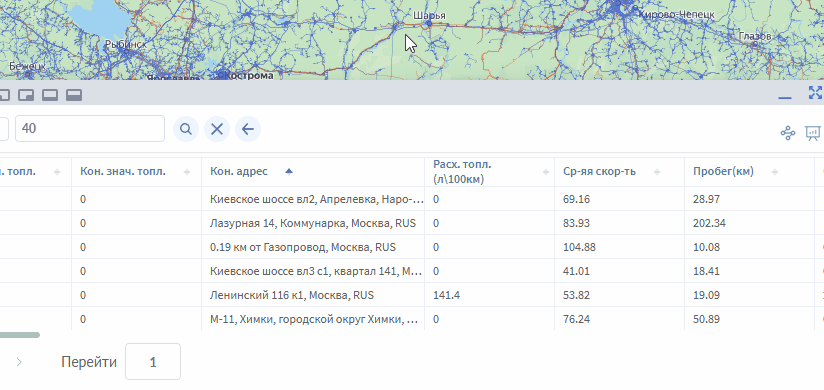Screen dimensions: 824x390
Task: Click average speed value 41.01
Action: [x=576, y=272]
